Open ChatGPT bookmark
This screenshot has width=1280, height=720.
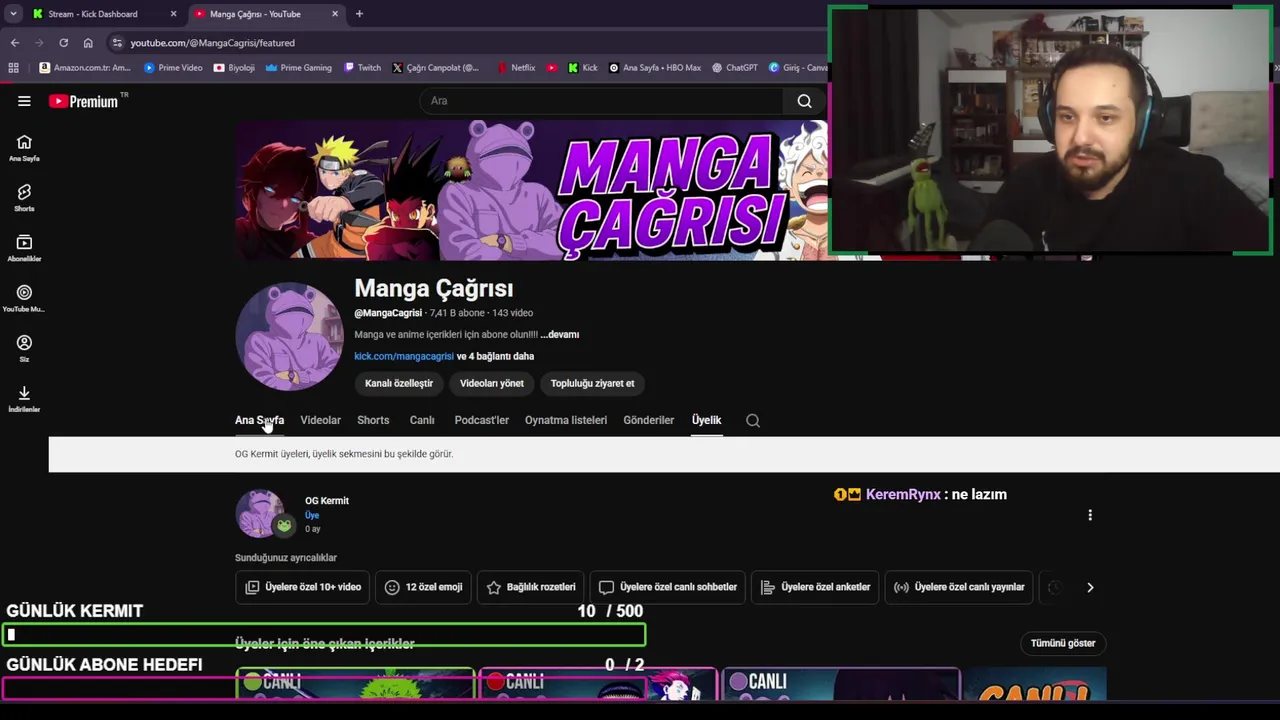735,68
